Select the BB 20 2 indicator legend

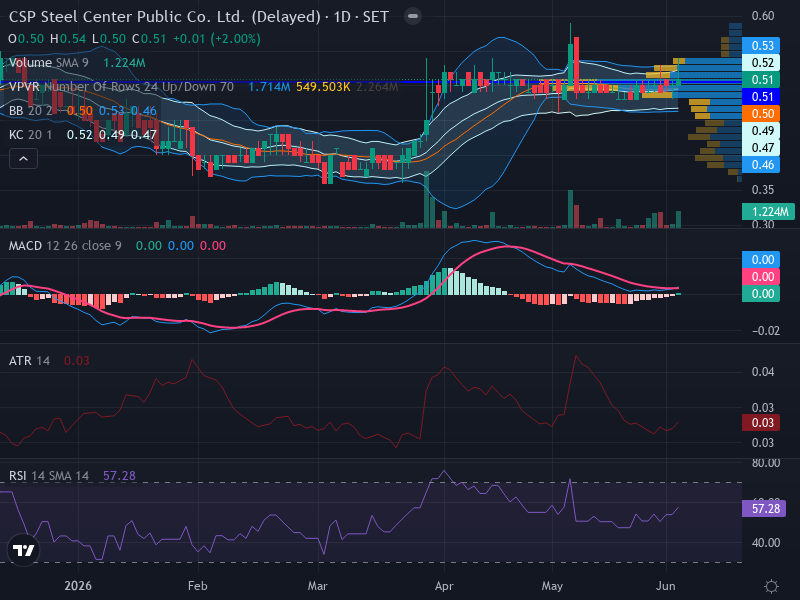coord(31,111)
